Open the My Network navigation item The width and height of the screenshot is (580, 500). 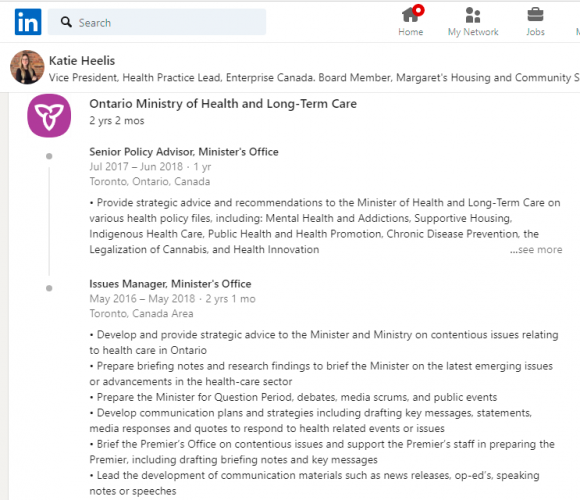(473, 21)
